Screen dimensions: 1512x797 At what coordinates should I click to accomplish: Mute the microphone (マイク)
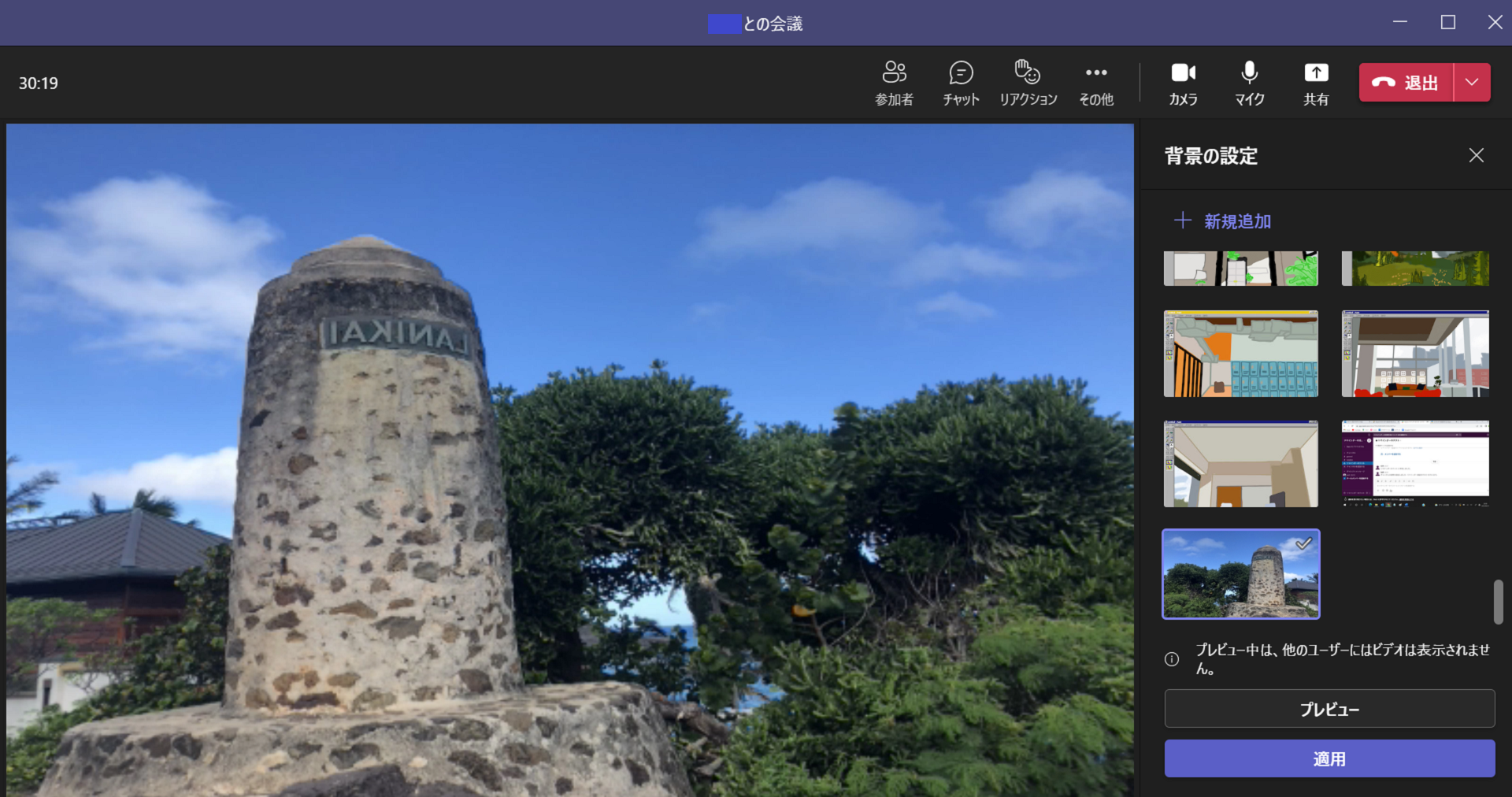[1249, 82]
